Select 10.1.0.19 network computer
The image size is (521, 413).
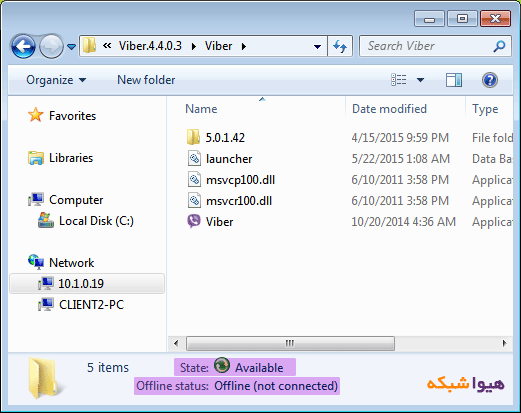coord(81,284)
